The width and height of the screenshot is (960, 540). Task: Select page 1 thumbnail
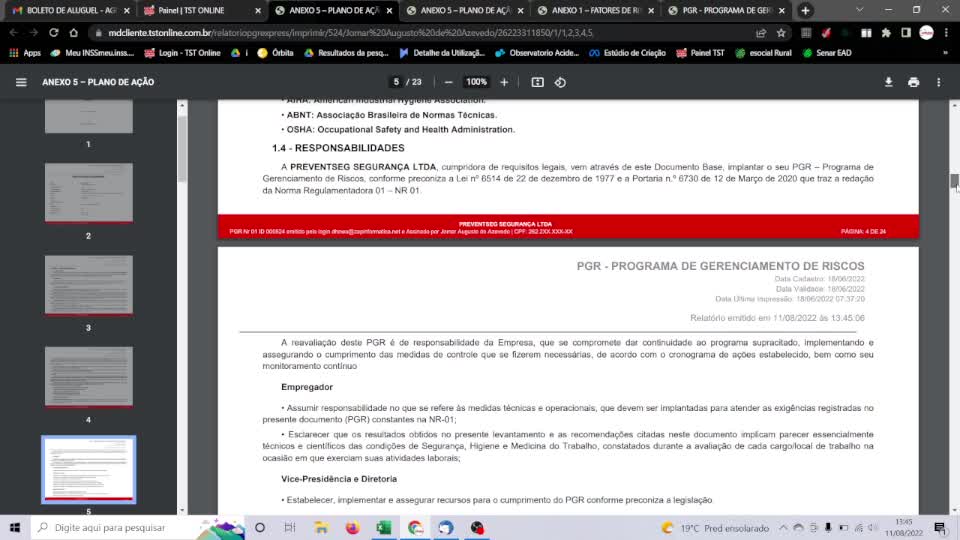tap(88, 117)
